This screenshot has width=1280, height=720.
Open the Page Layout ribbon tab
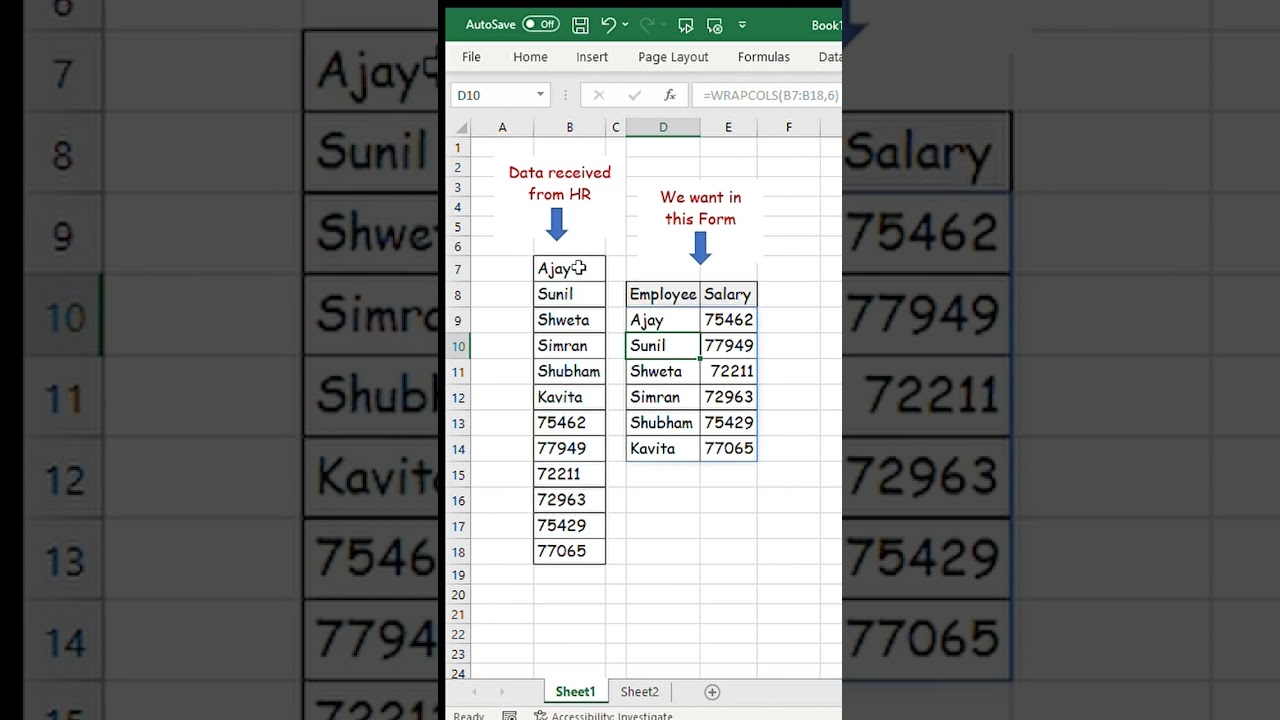pos(673,57)
